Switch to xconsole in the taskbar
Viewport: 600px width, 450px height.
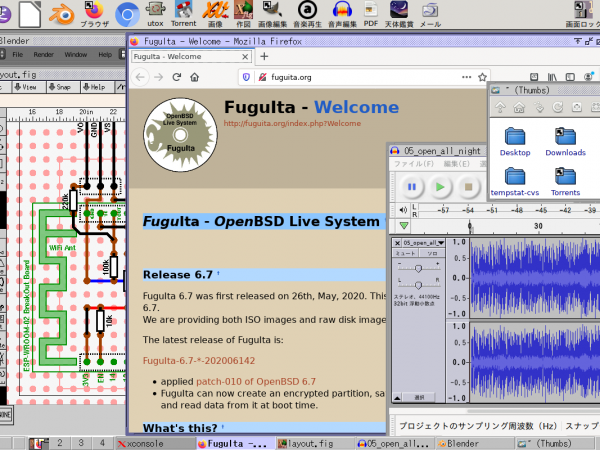[155, 444]
